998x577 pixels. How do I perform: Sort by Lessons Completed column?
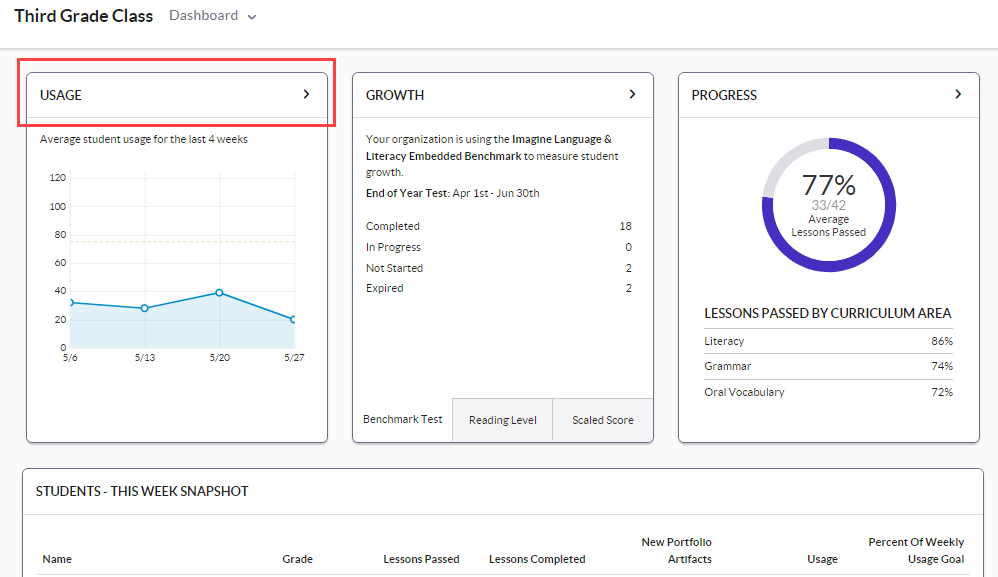tap(537, 559)
